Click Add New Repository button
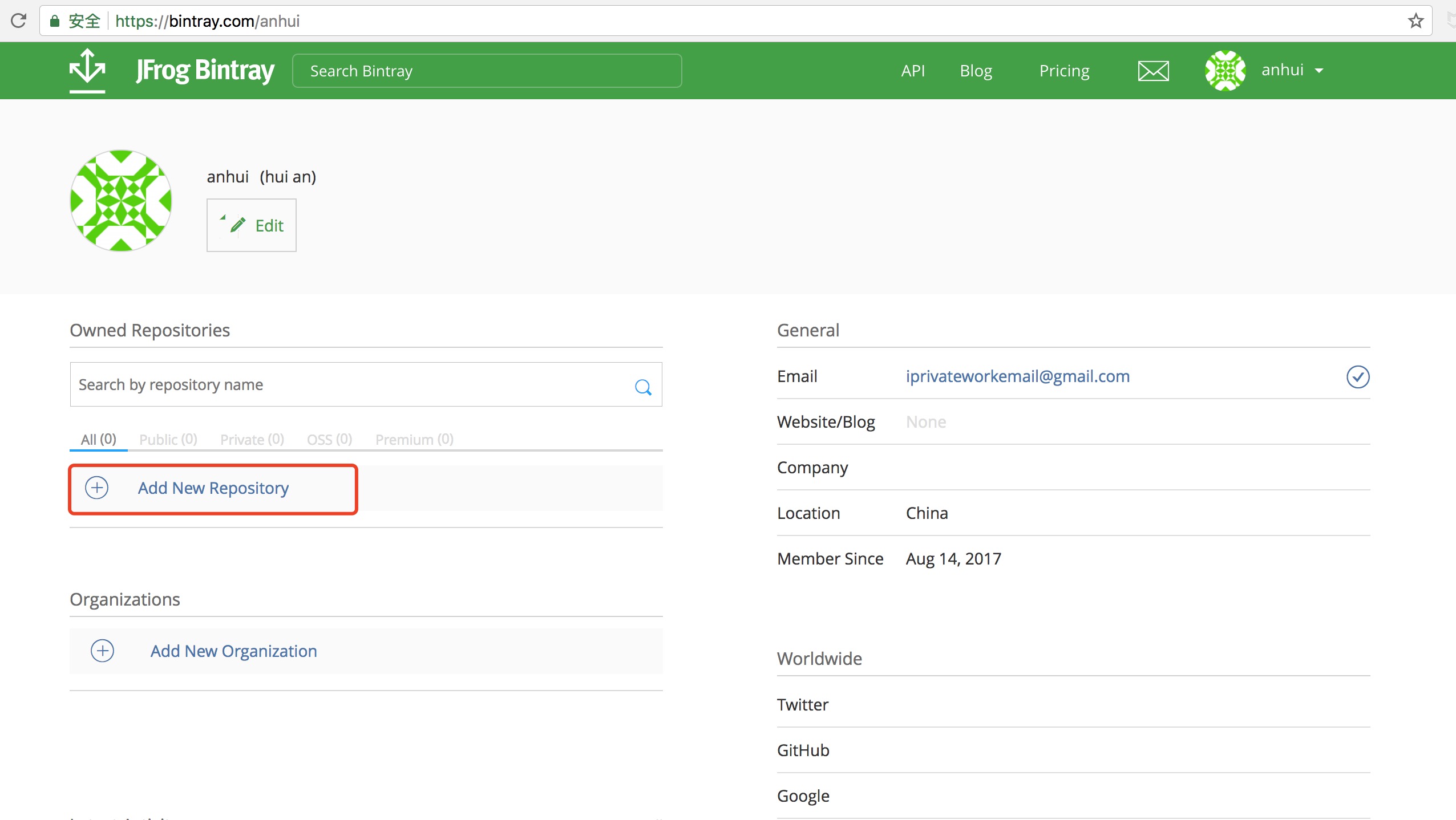Viewport: 1456px width, 820px height. pyautogui.click(x=212, y=487)
